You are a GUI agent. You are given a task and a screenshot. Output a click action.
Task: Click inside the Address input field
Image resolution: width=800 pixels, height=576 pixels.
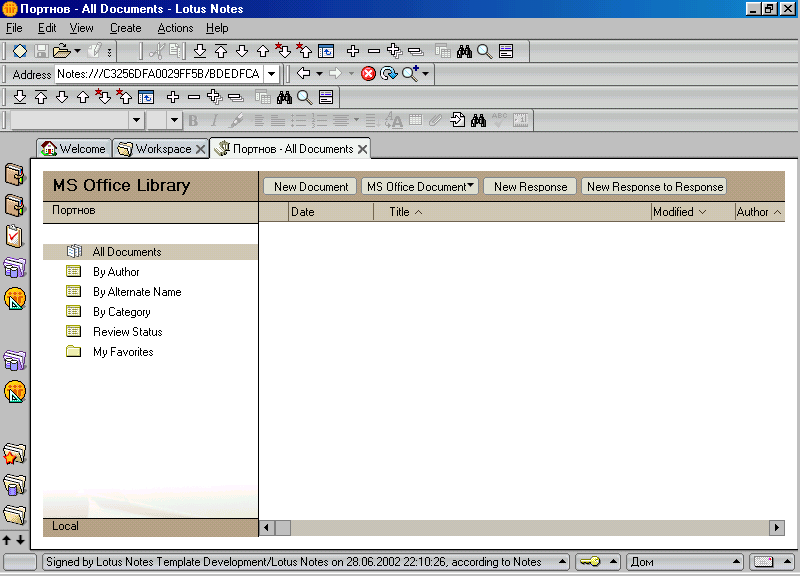159,74
